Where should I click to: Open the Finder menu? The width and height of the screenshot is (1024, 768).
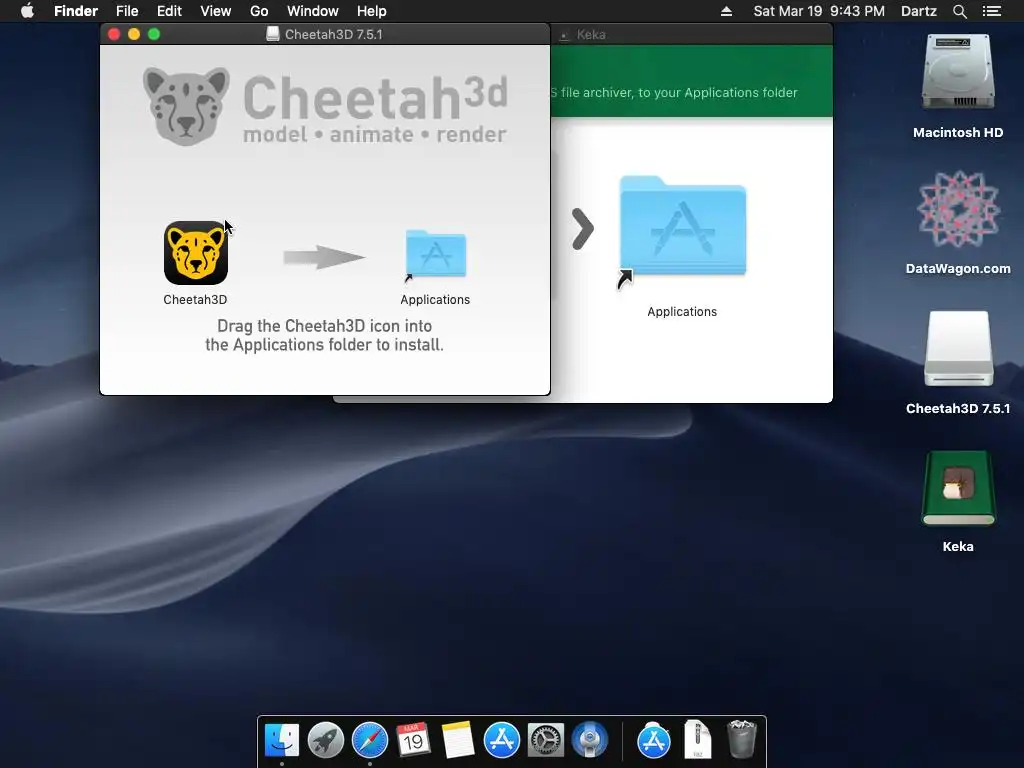click(x=76, y=11)
